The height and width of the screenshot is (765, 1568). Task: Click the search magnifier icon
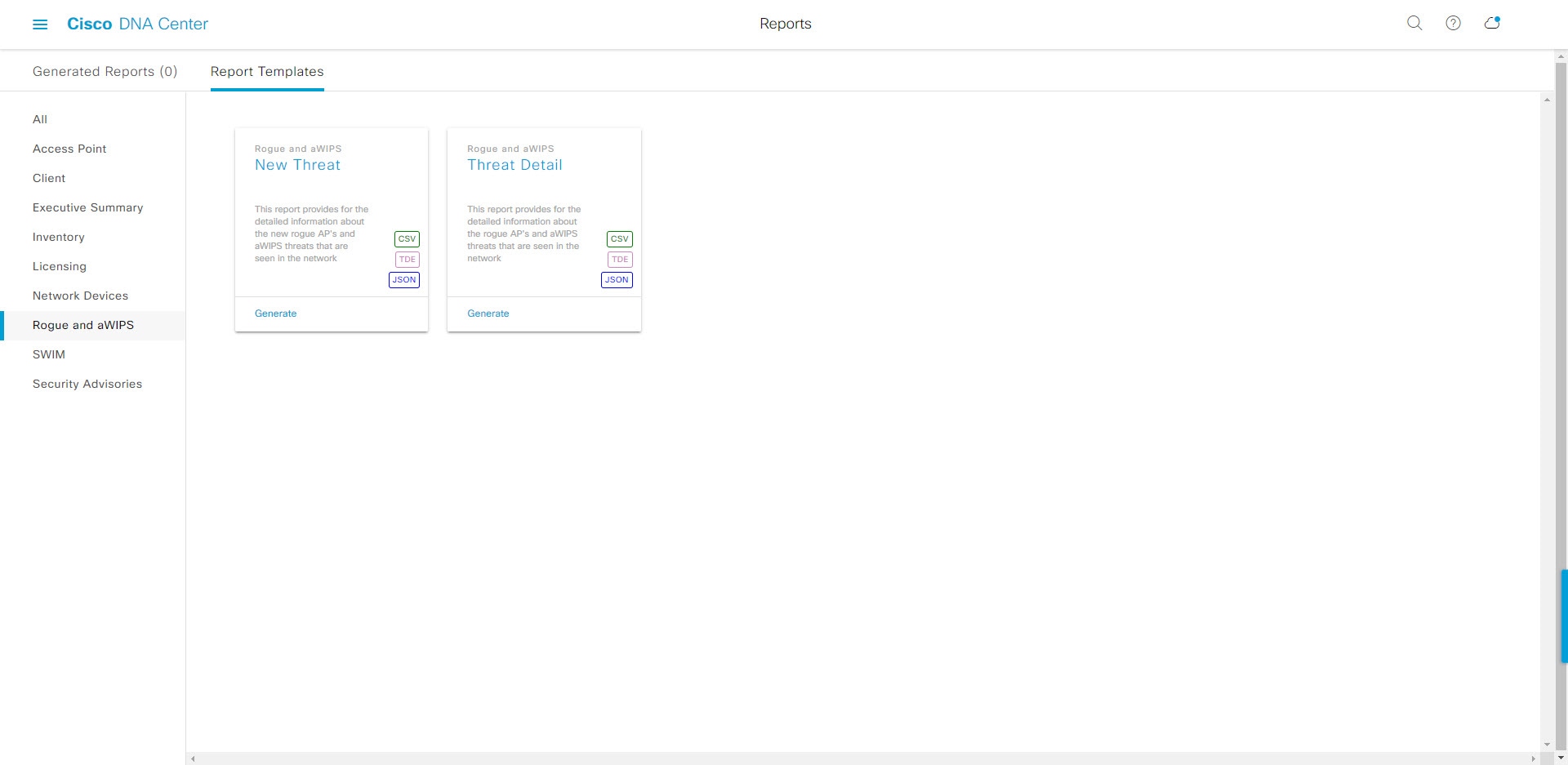pyautogui.click(x=1414, y=24)
